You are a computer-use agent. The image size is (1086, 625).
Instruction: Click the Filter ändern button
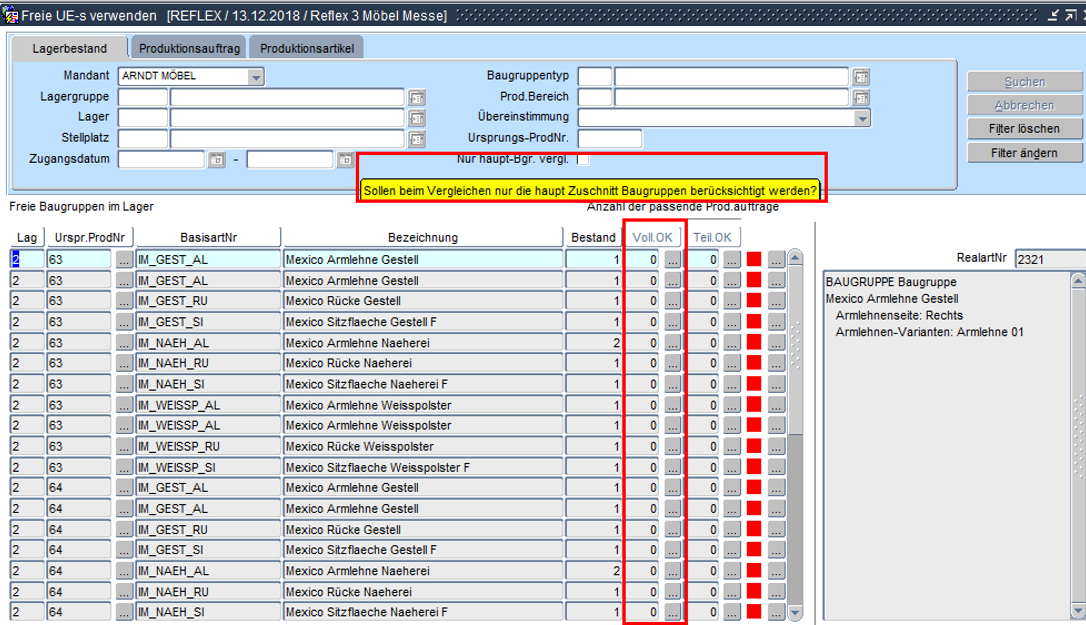[1024, 153]
